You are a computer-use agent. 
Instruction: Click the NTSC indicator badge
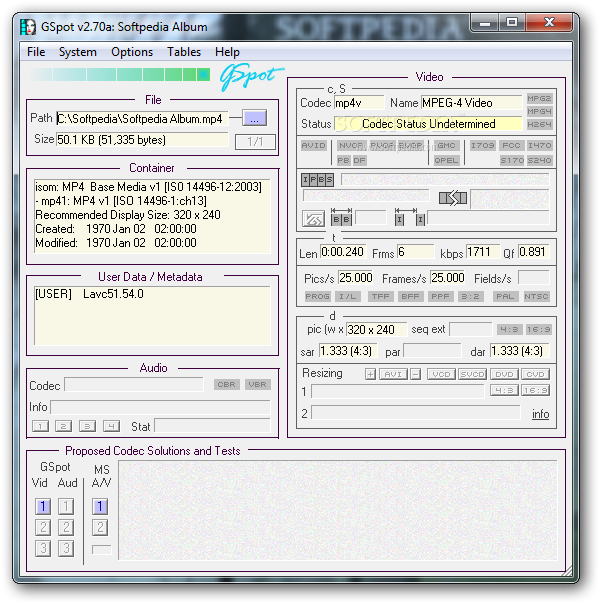536,297
